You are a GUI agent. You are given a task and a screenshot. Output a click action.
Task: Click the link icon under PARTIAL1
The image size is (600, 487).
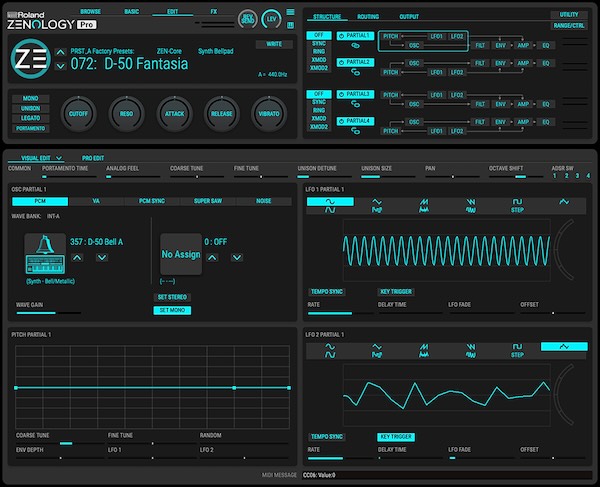pyautogui.click(x=355, y=46)
